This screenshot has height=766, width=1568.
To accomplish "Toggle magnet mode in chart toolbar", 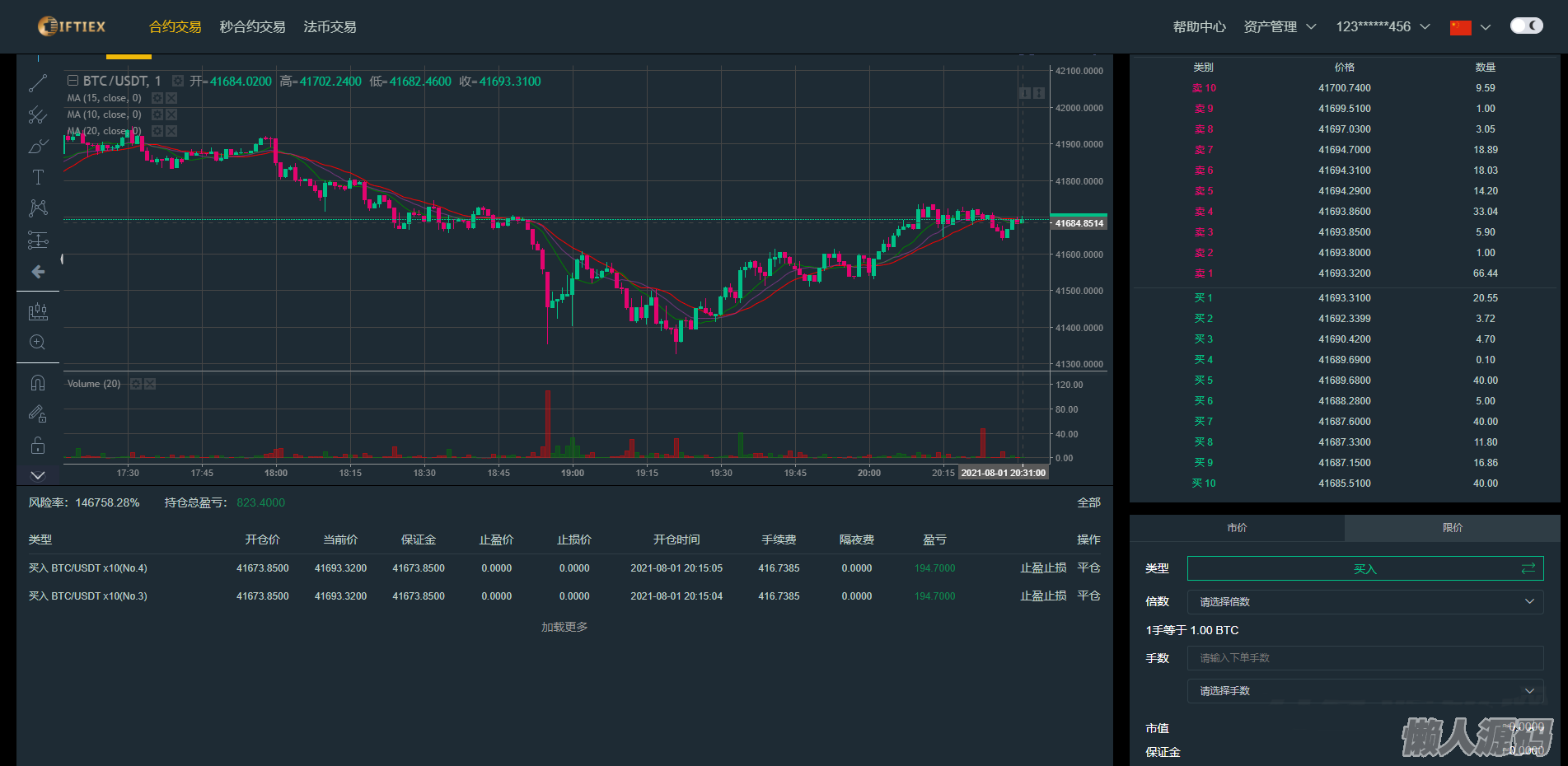I will tap(38, 383).
